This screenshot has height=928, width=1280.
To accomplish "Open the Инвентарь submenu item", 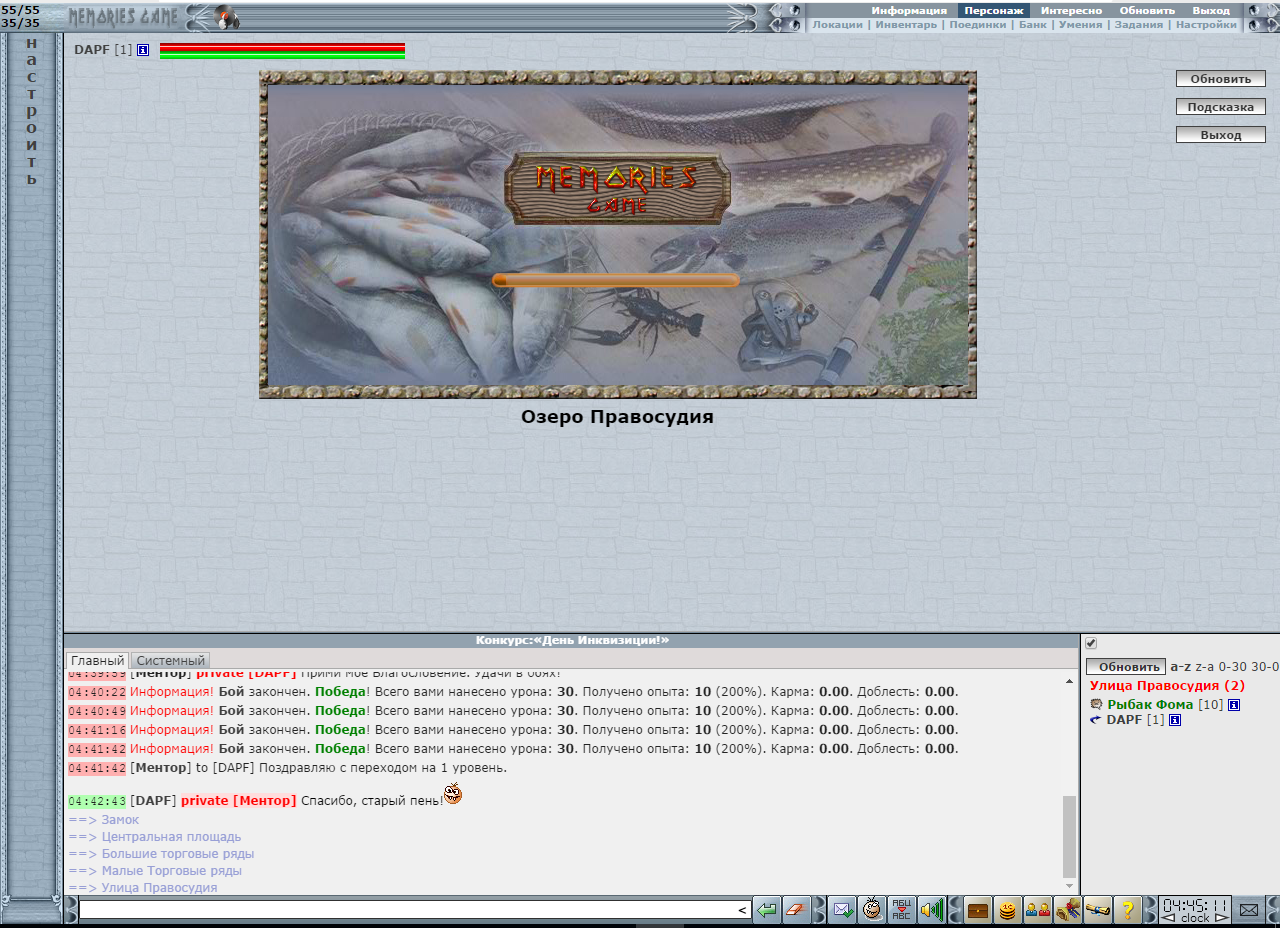I will click(906, 25).
